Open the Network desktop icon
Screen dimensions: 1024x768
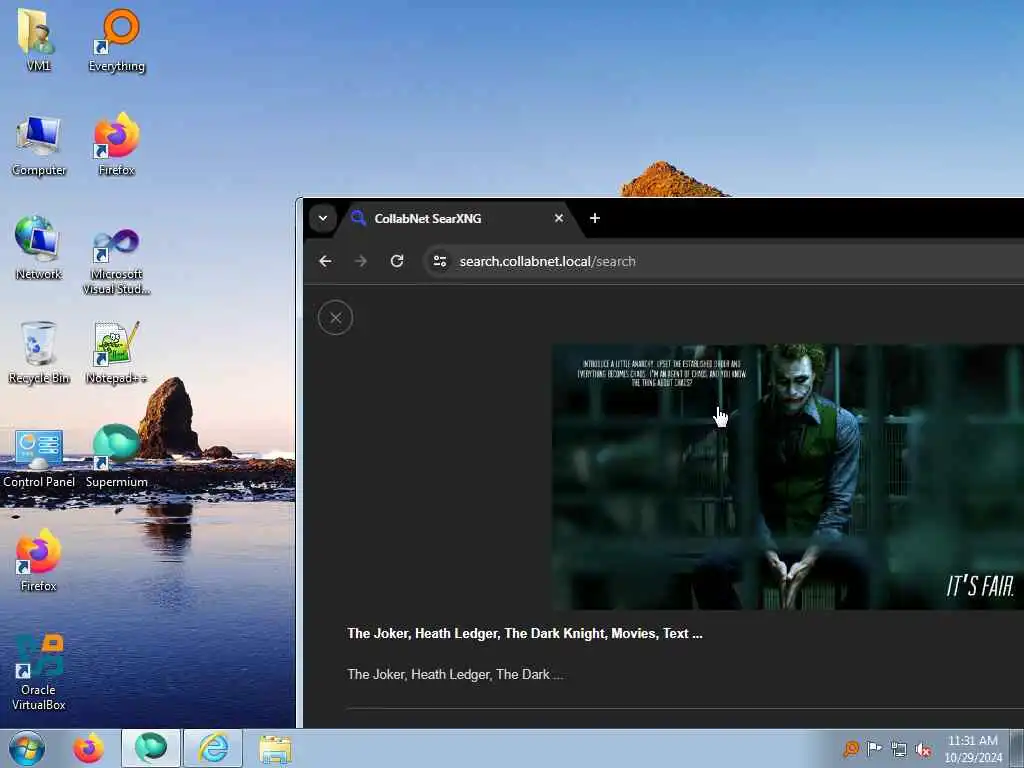(39, 248)
